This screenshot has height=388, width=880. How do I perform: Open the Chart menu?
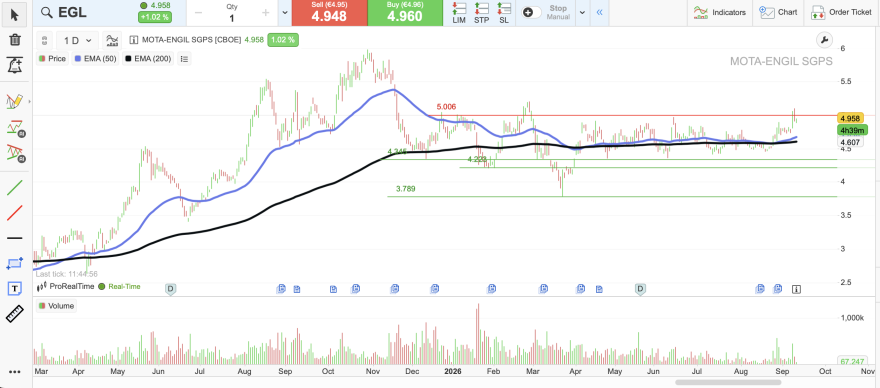[779, 12]
